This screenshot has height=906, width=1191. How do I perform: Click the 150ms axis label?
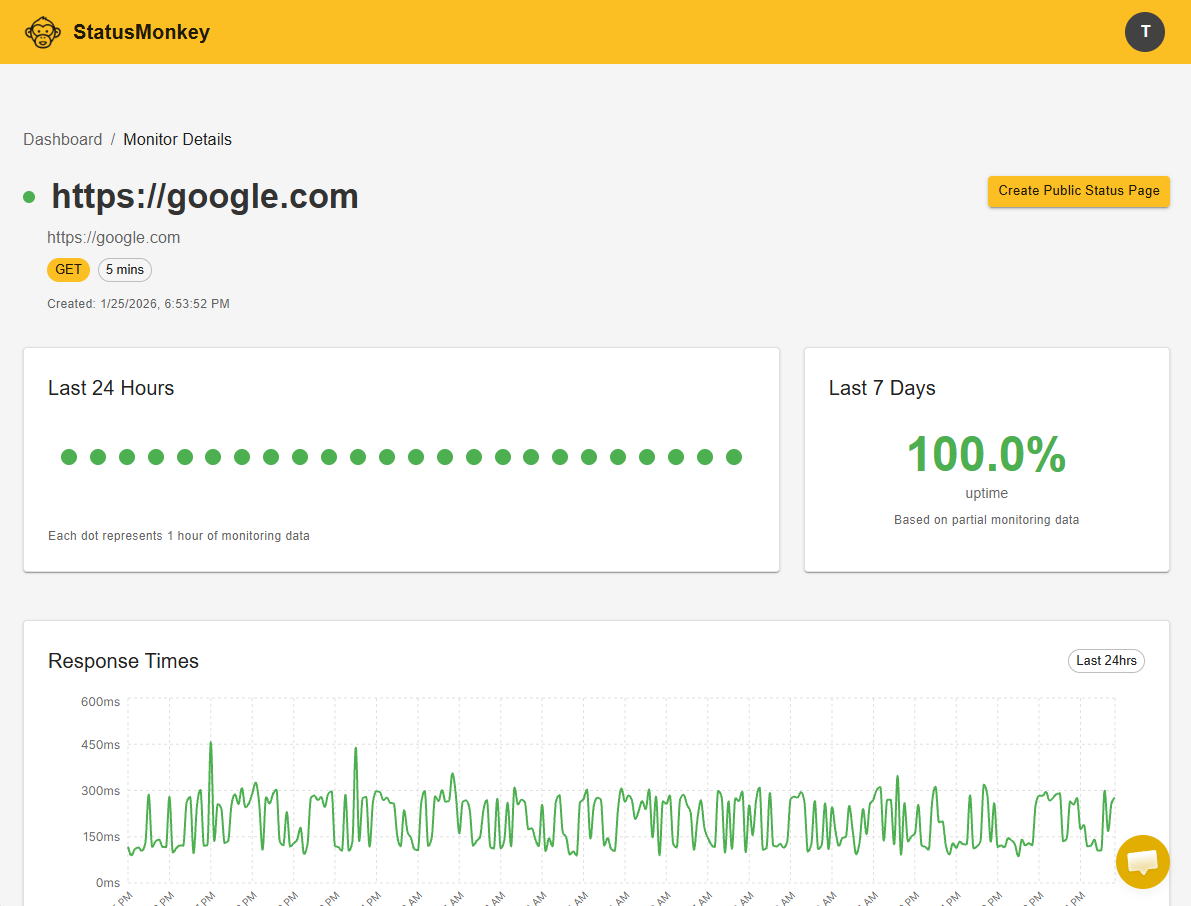click(100, 837)
